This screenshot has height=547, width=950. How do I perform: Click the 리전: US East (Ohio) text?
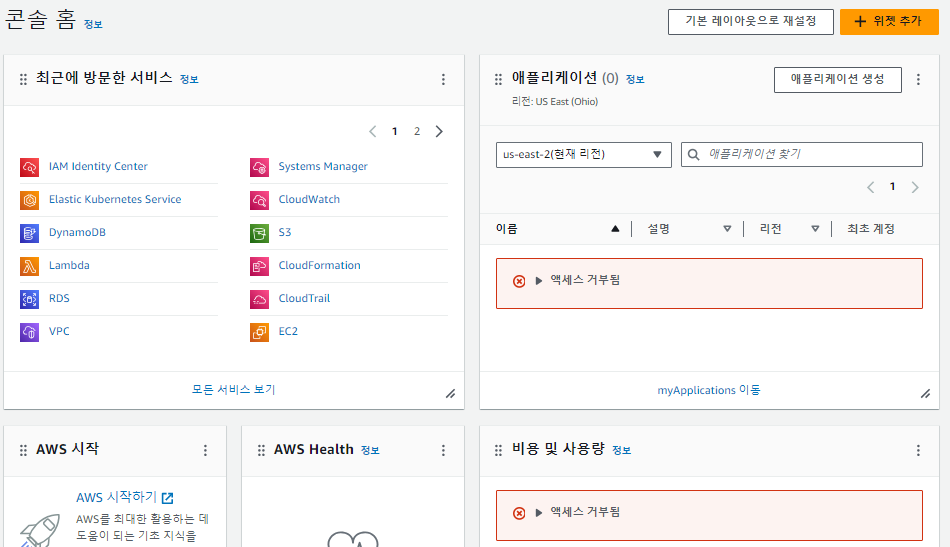[555, 102]
